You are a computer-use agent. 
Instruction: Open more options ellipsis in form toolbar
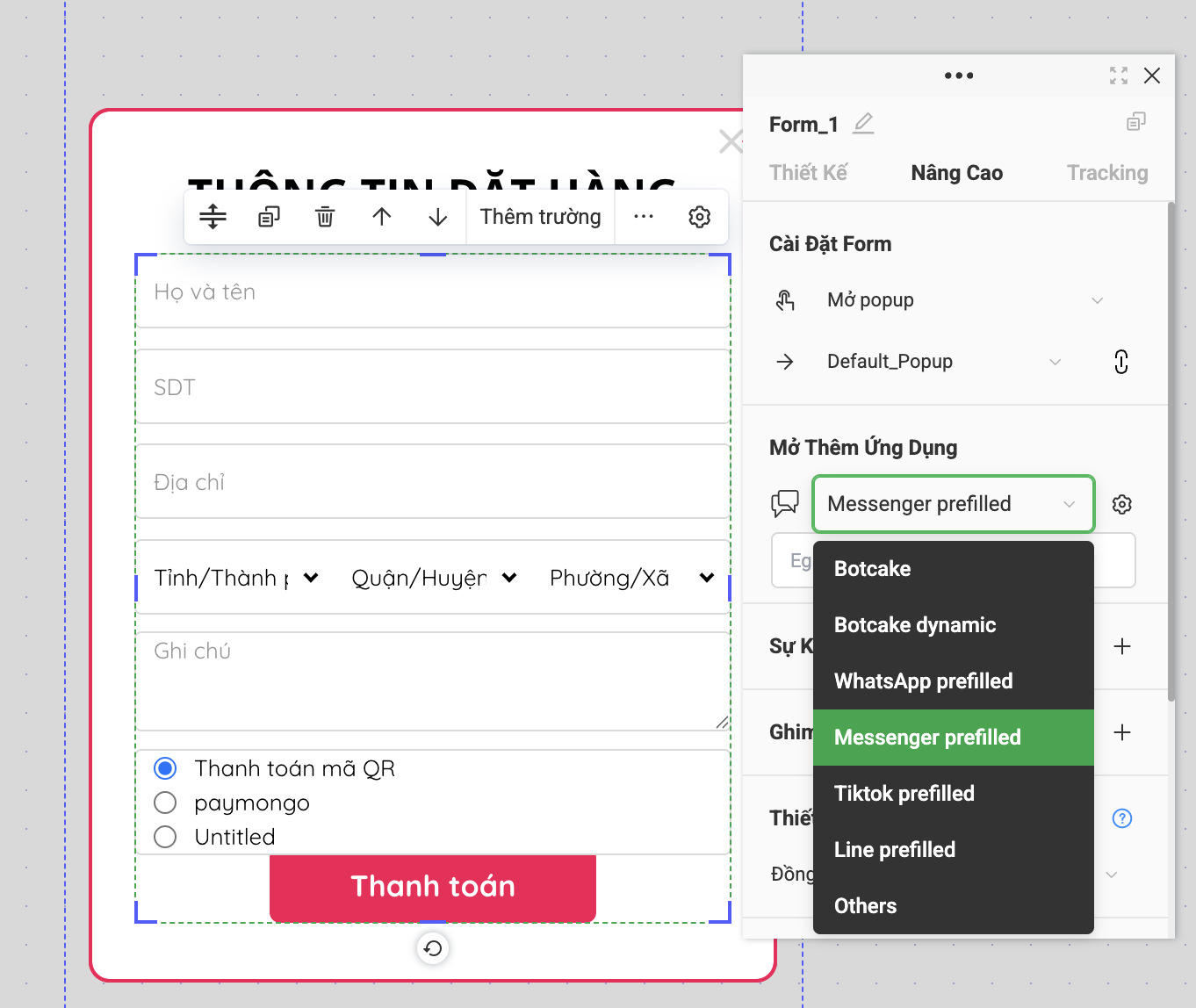click(x=644, y=216)
